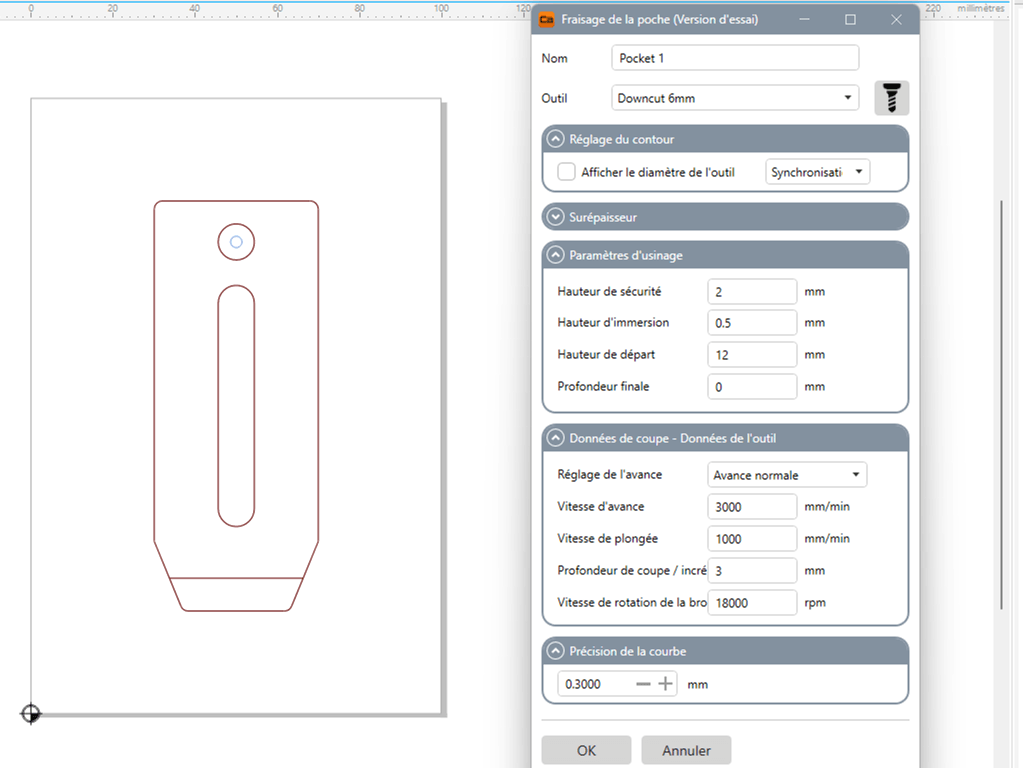Image resolution: width=1023 pixels, height=768 pixels.
Task: Click the chevron on Réglage du contour header
Action: pos(556,139)
